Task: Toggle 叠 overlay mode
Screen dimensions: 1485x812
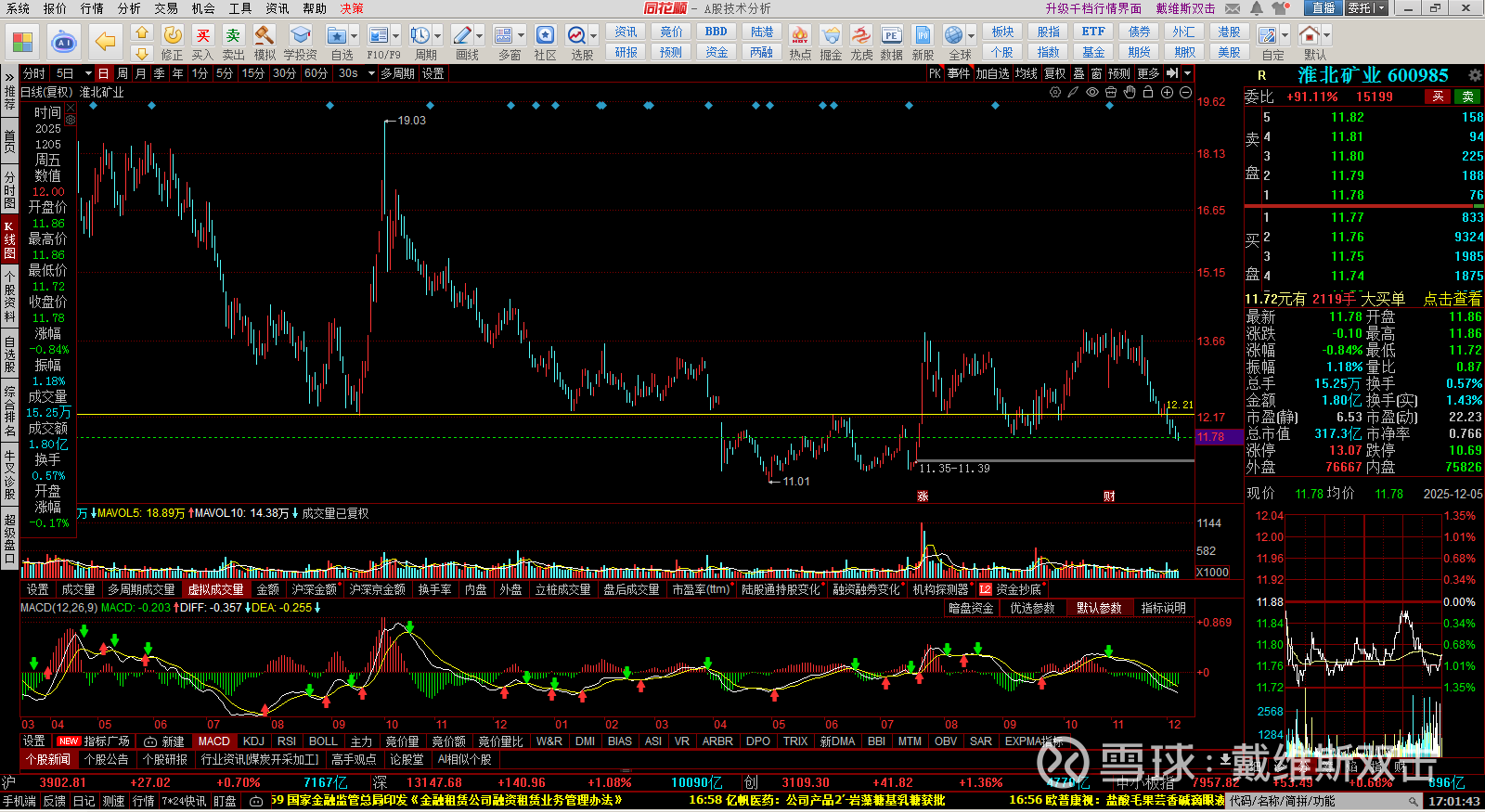Action: click(1078, 73)
